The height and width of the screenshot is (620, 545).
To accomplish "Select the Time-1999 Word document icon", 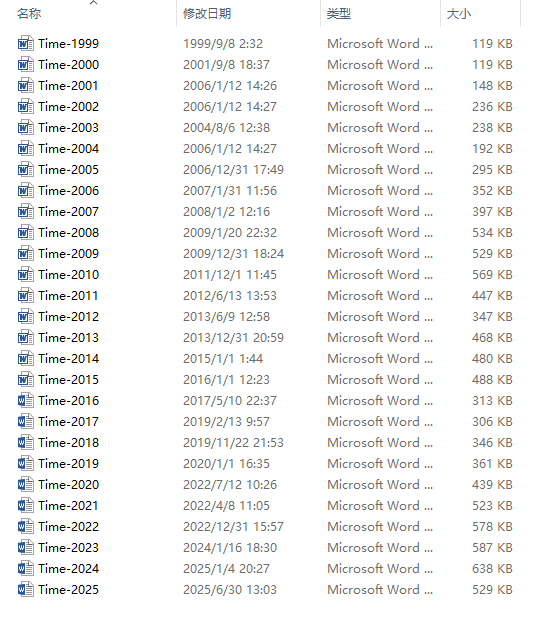I will (x=25, y=43).
